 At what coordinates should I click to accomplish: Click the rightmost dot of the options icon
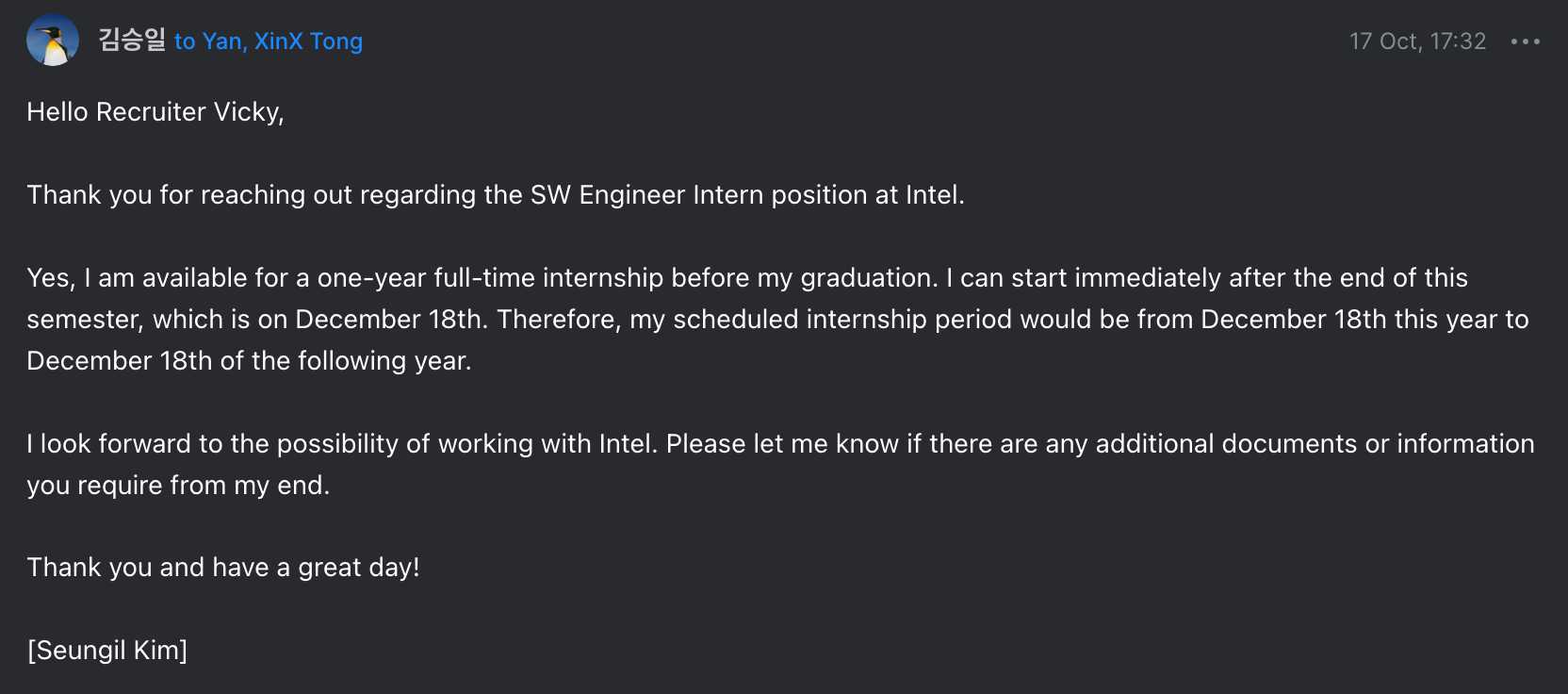pos(1535,41)
